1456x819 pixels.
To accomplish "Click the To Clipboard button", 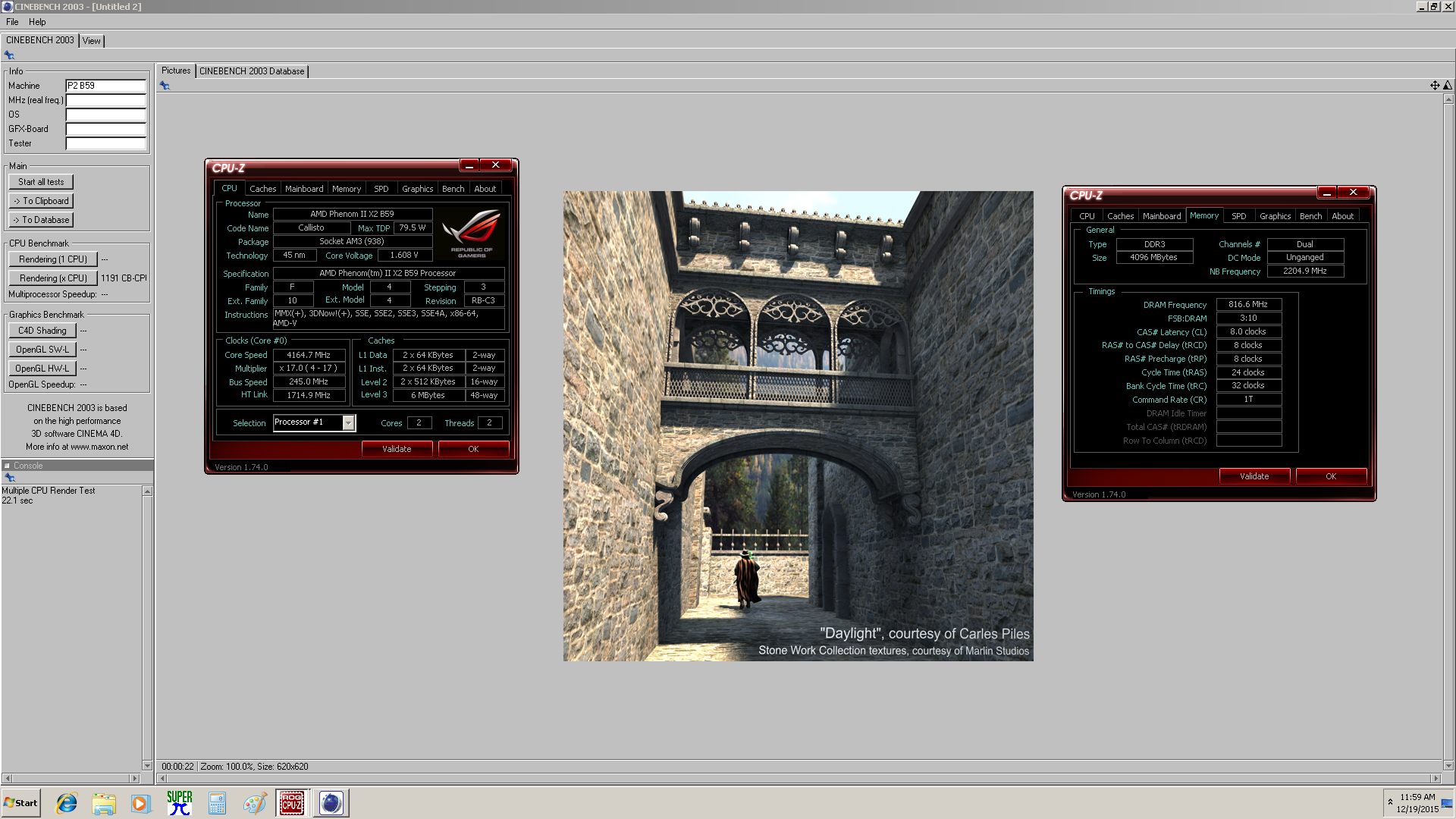I will [41, 201].
